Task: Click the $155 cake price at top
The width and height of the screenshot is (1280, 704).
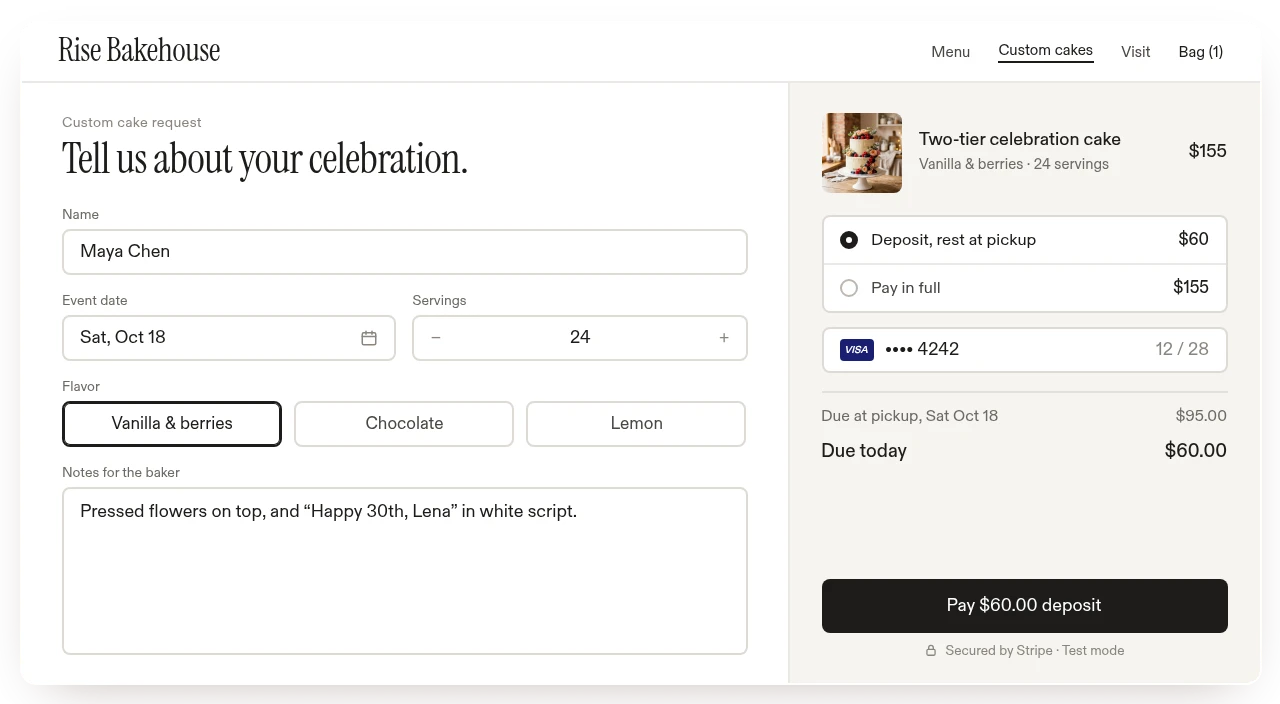Action: [x=1207, y=152]
